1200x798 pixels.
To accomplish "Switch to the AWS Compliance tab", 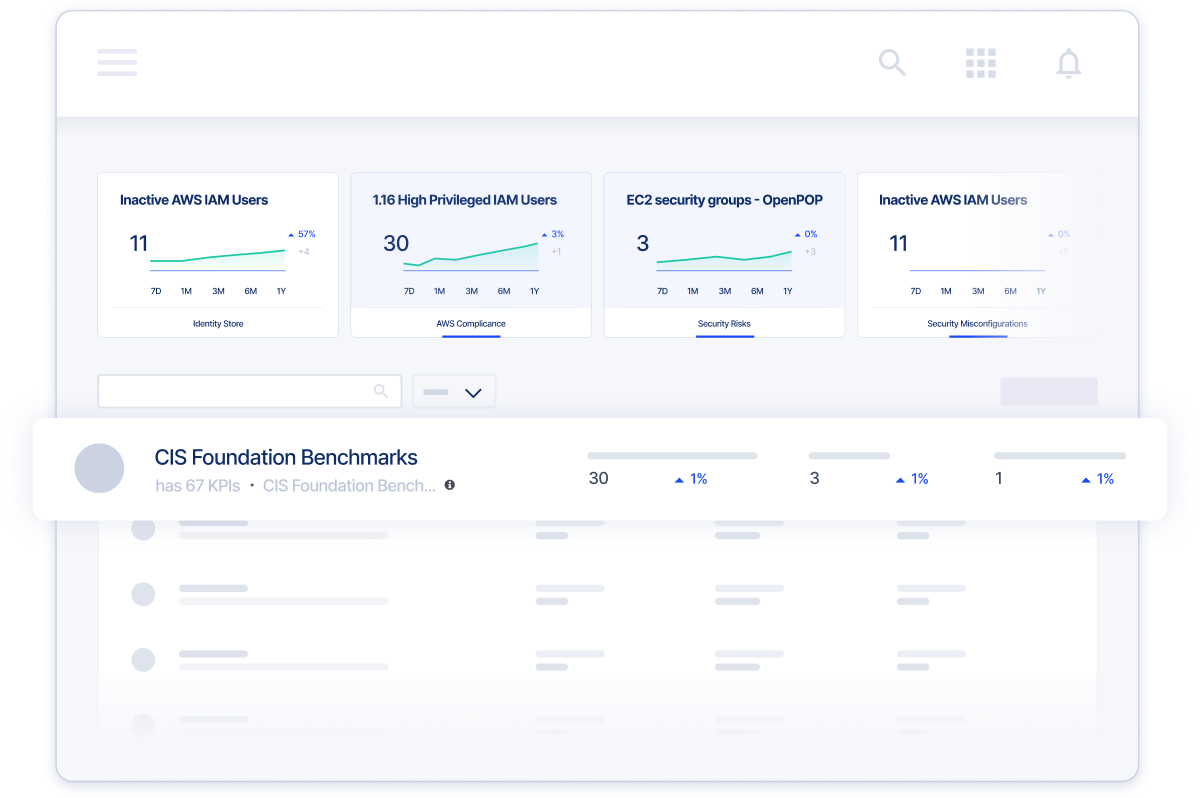I will click(x=472, y=323).
